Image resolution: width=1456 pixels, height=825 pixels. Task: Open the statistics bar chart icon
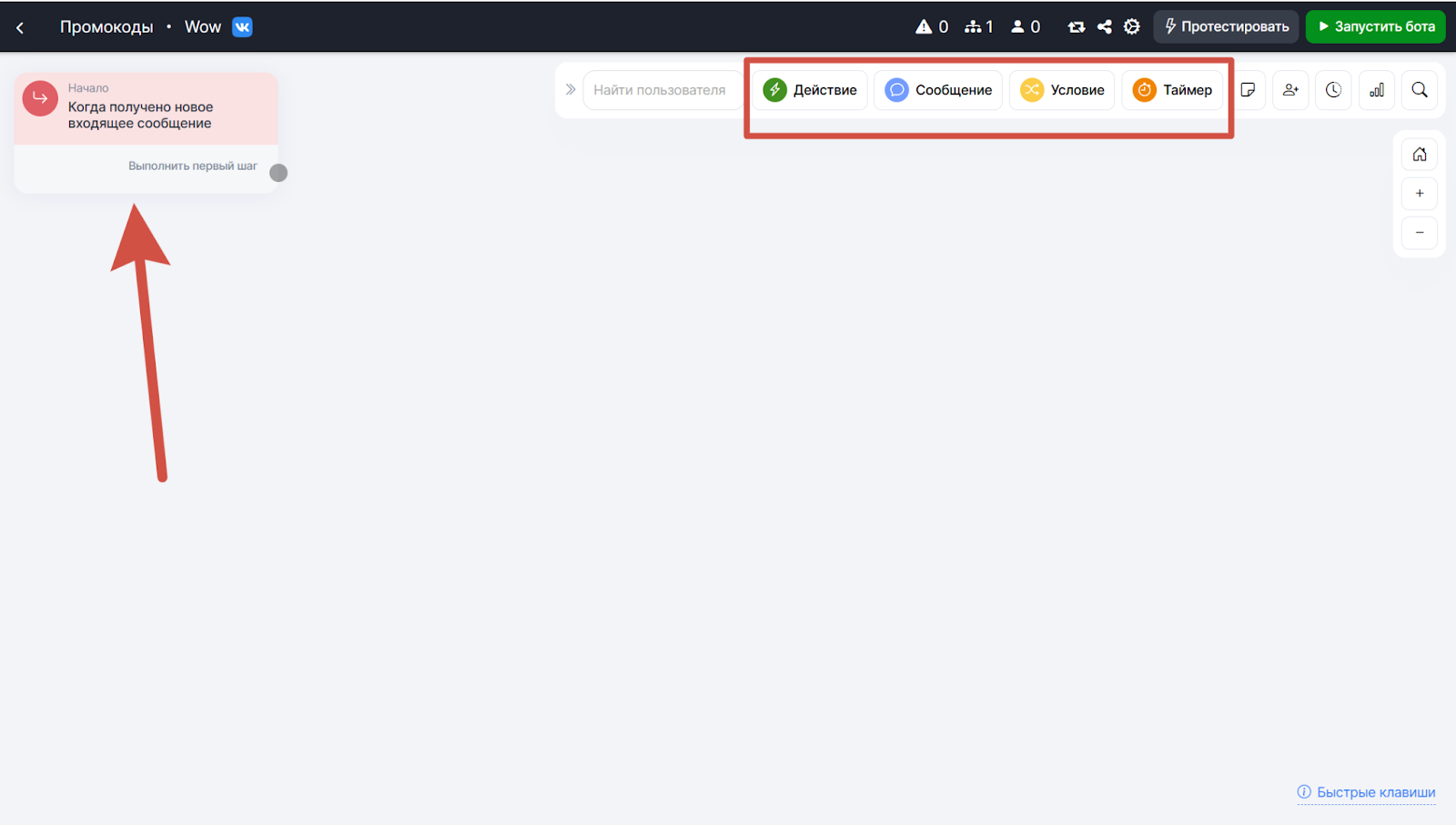tap(1377, 90)
